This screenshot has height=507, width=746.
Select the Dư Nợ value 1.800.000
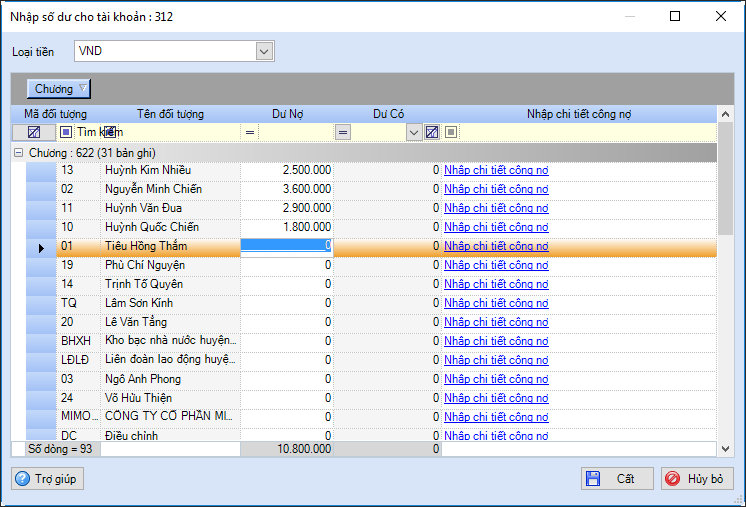click(x=306, y=227)
